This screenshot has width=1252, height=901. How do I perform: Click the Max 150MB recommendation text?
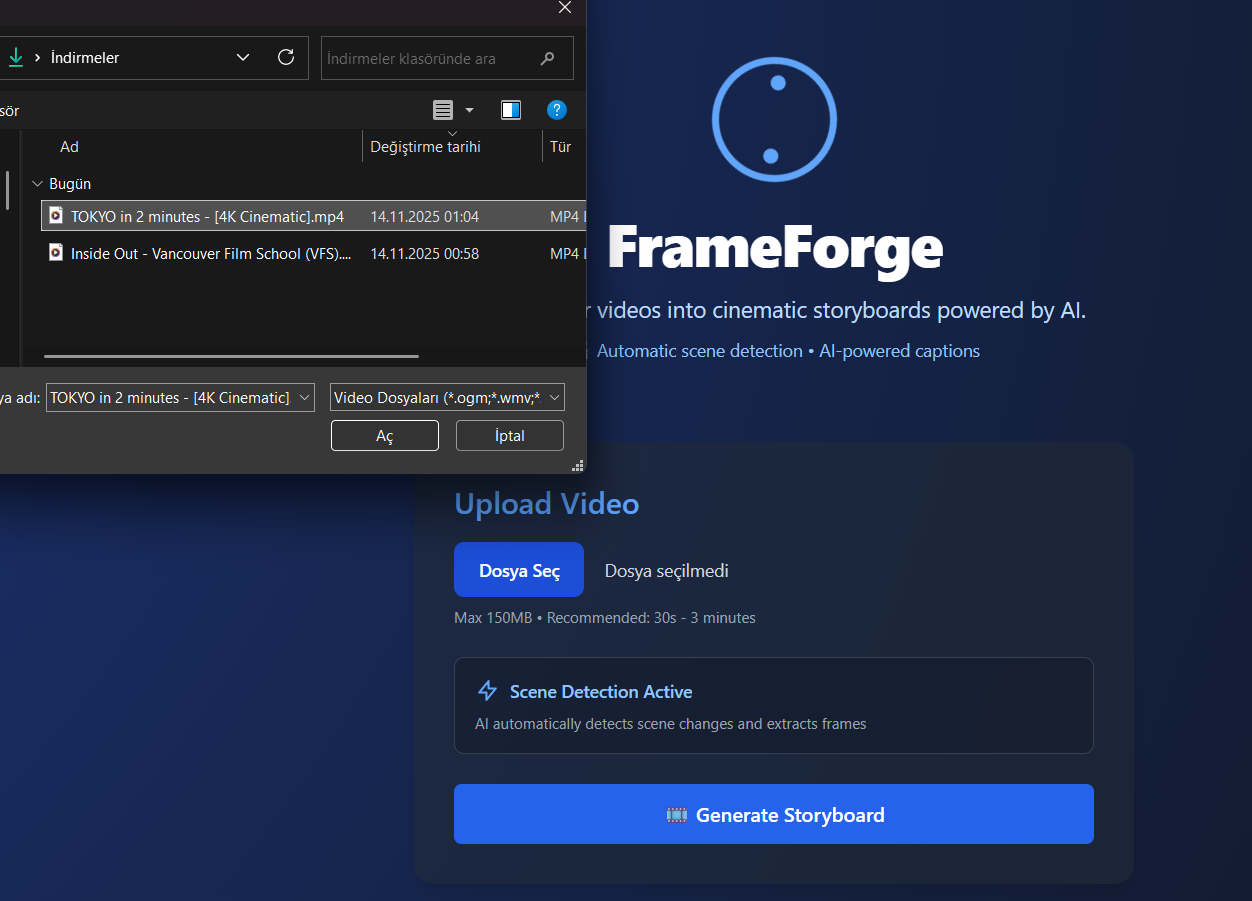(x=605, y=618)
